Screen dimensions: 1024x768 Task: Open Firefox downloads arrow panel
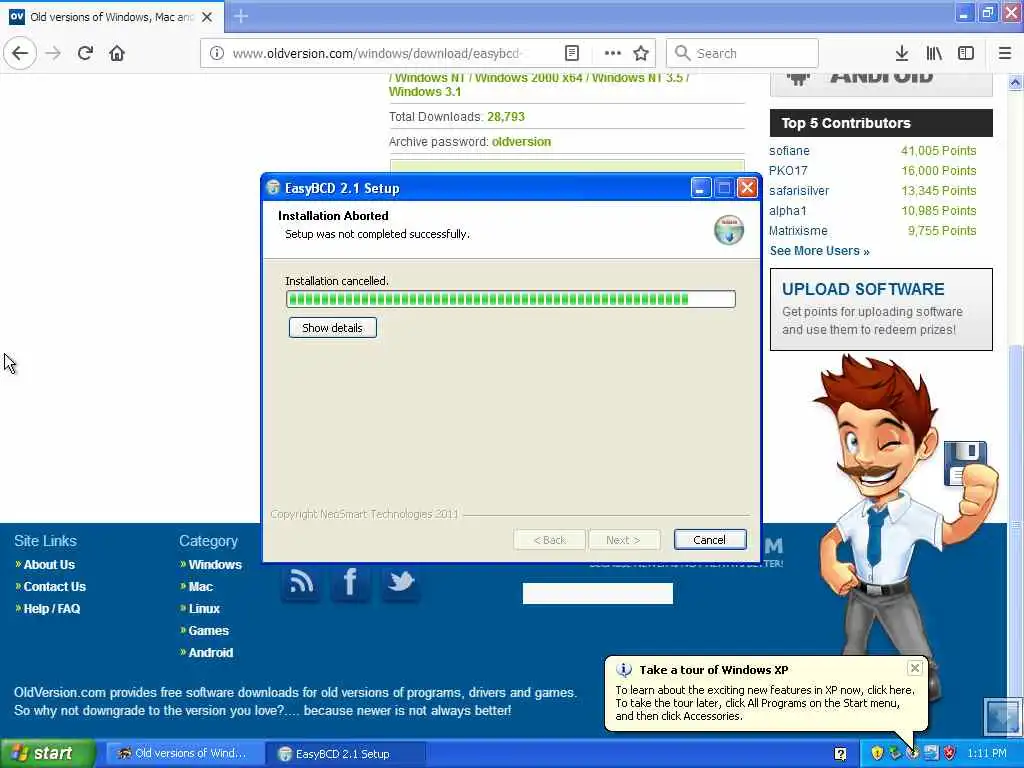coord(902,53)
